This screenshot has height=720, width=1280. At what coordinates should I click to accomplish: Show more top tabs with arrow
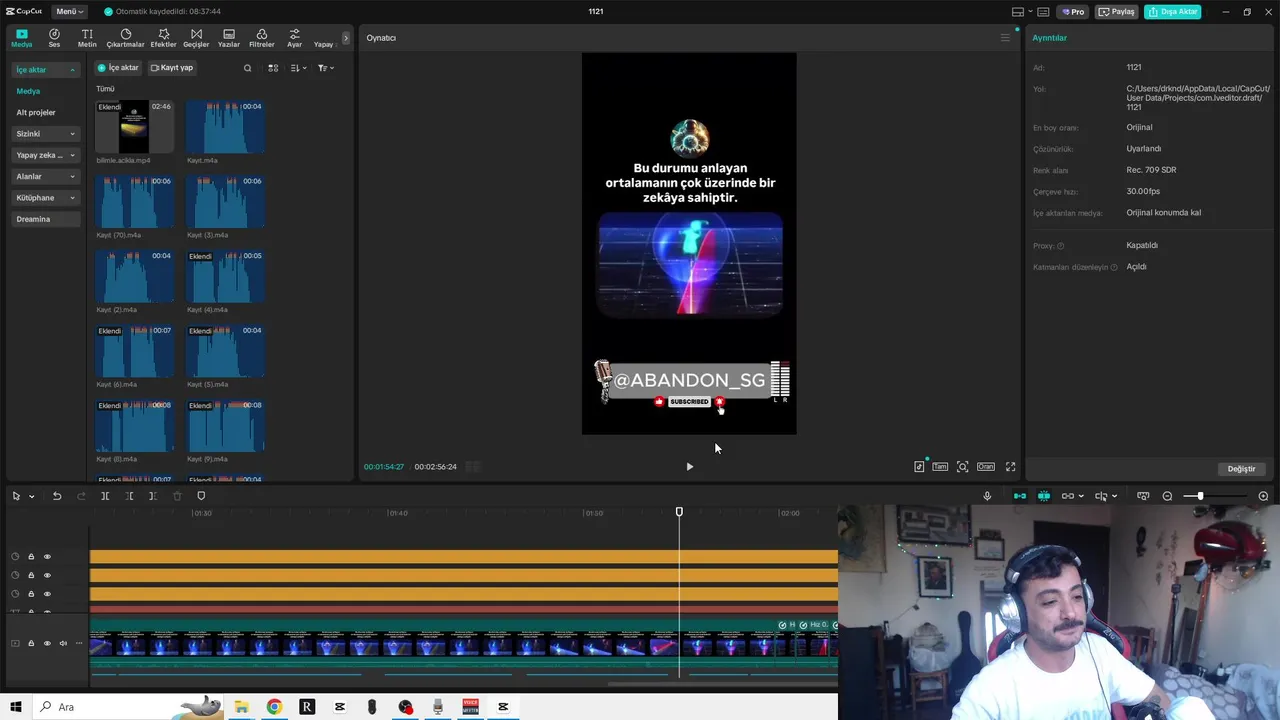point(346,38)
